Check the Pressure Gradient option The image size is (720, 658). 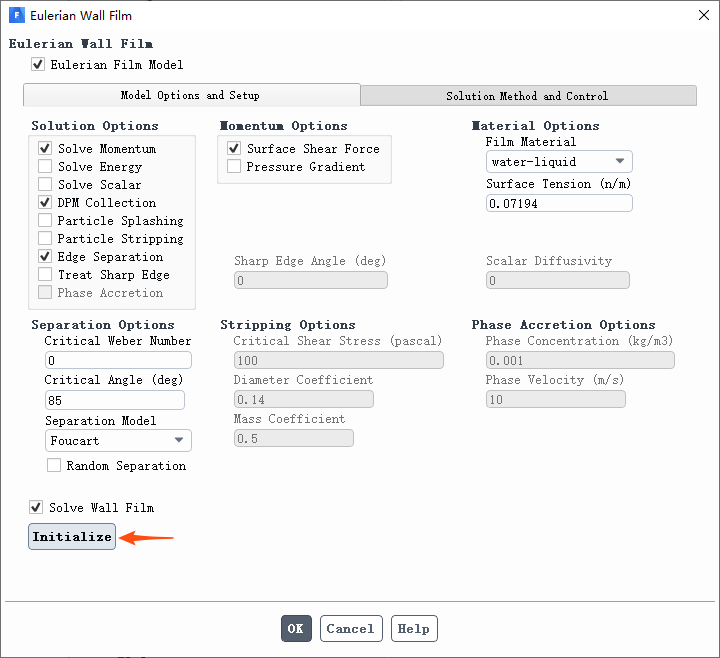coord(234,167)
